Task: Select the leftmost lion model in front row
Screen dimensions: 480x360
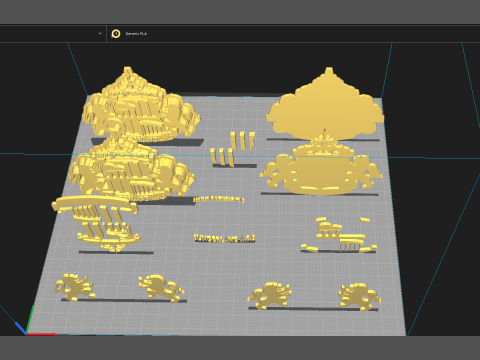Action: tap(75, 287)
